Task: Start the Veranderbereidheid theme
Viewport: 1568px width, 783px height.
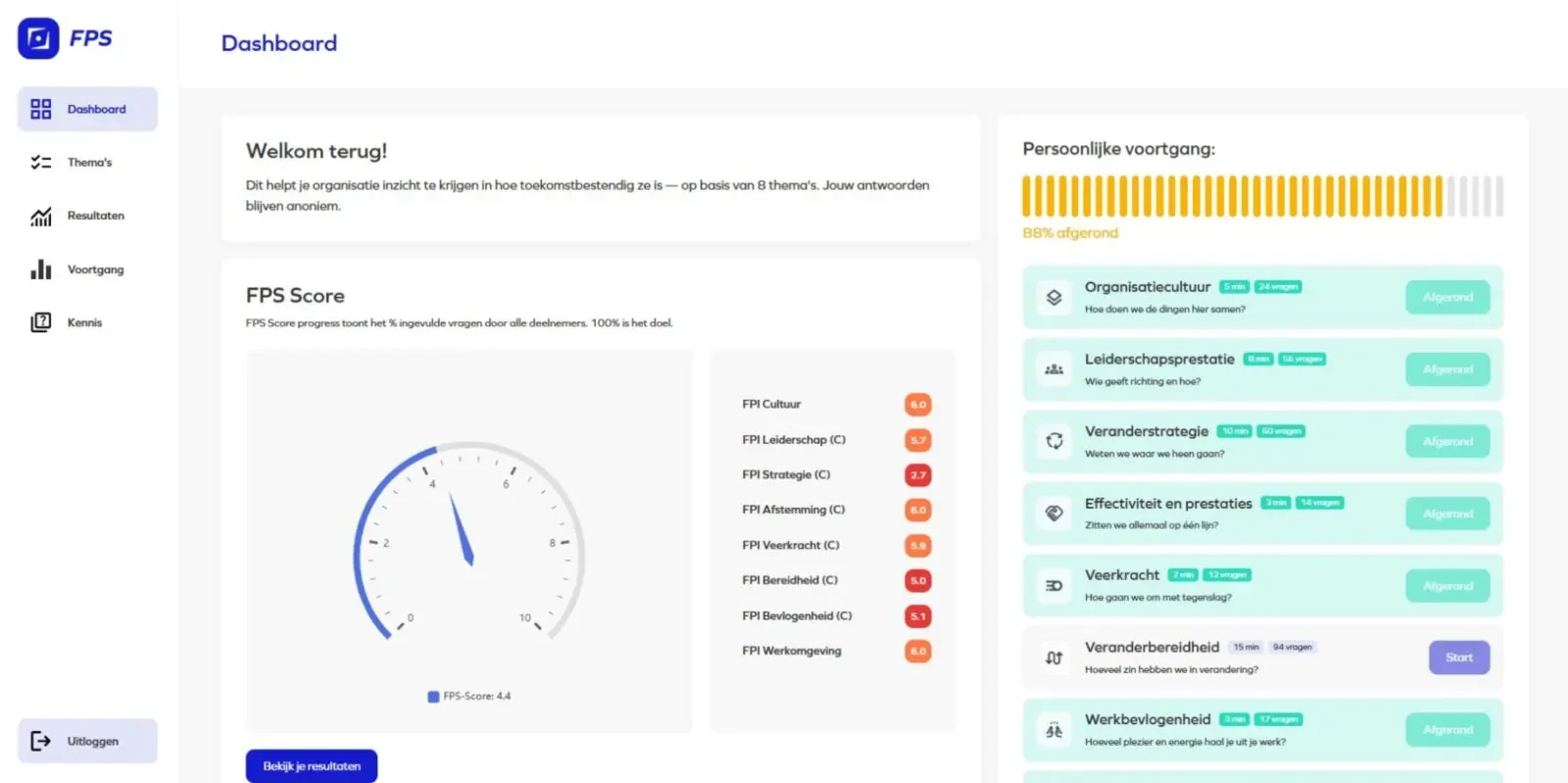Action: coord(1459,658)
